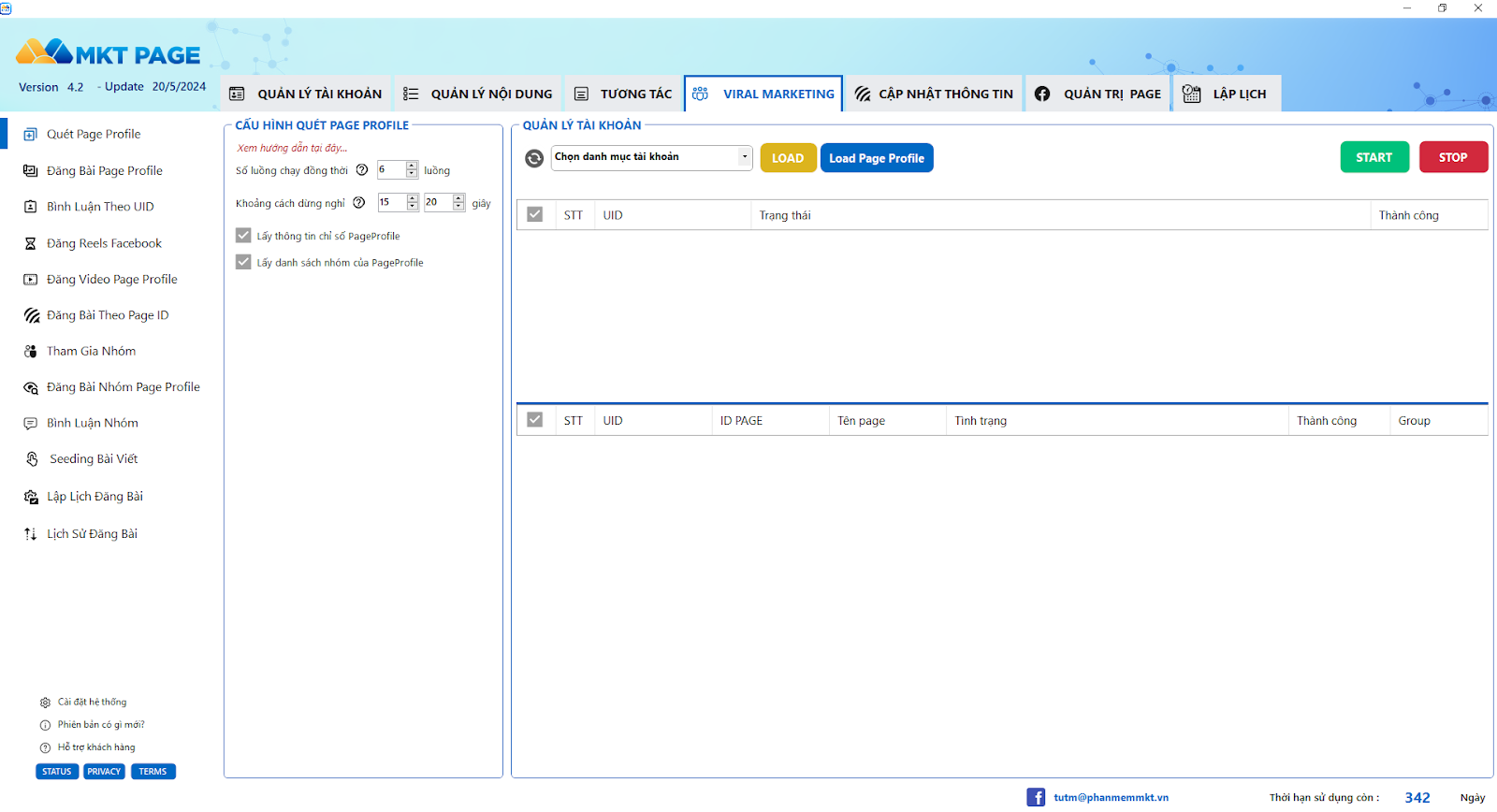This screenshot has width=1497, height=812.
Task: Click the Quét Page Profile sidebar icon
Action: tap(30, 134)
